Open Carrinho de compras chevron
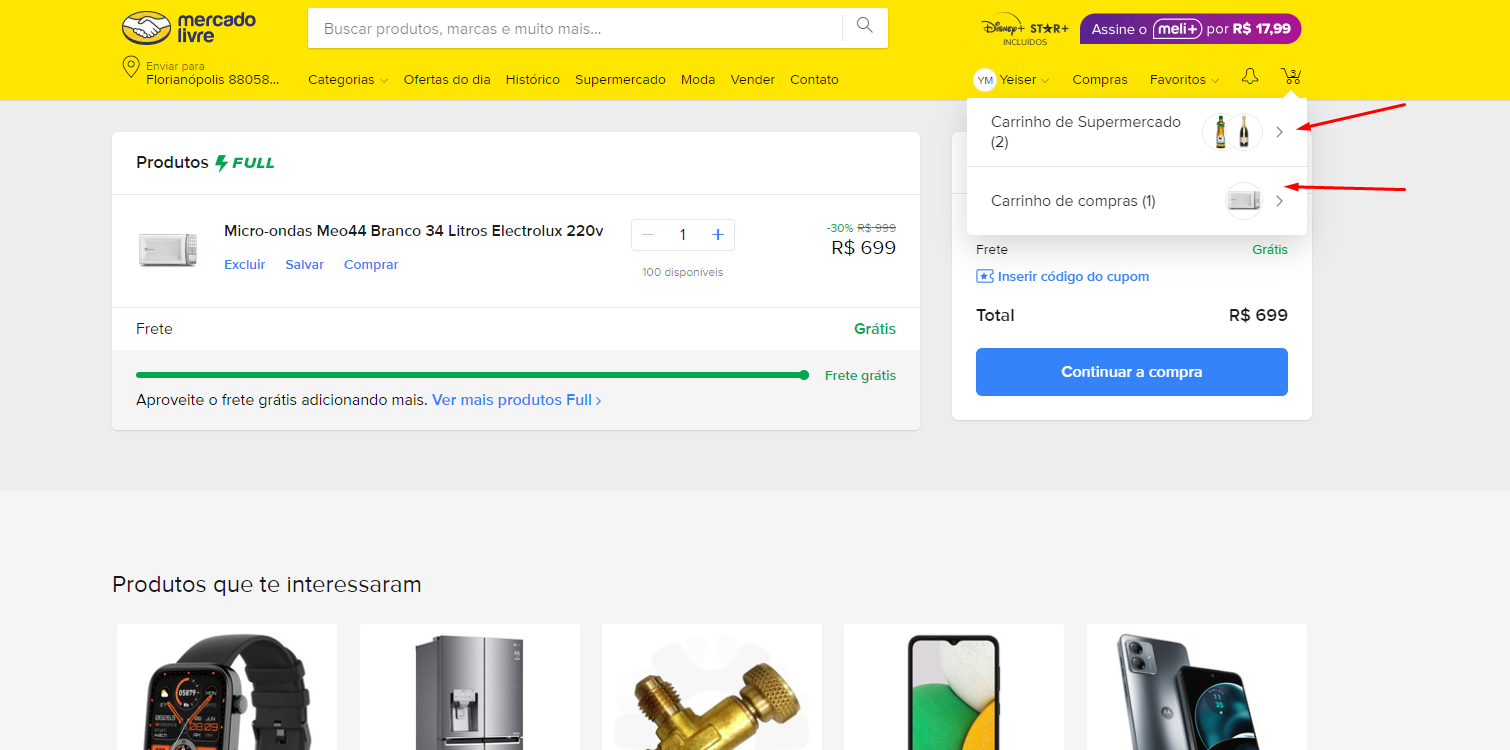The image size is (1510, 750). 1279,201
